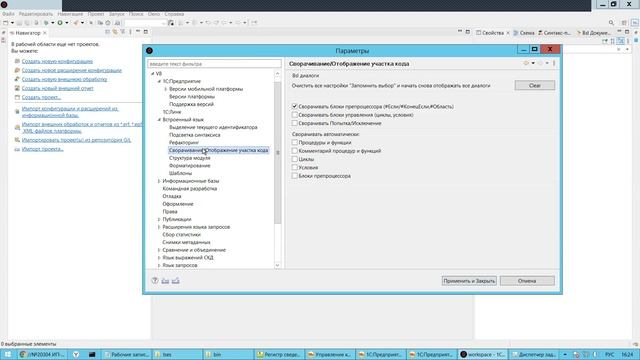Screen dimensions: 640x360
Task: Click the filter text input field
Action: click(214, 64)
